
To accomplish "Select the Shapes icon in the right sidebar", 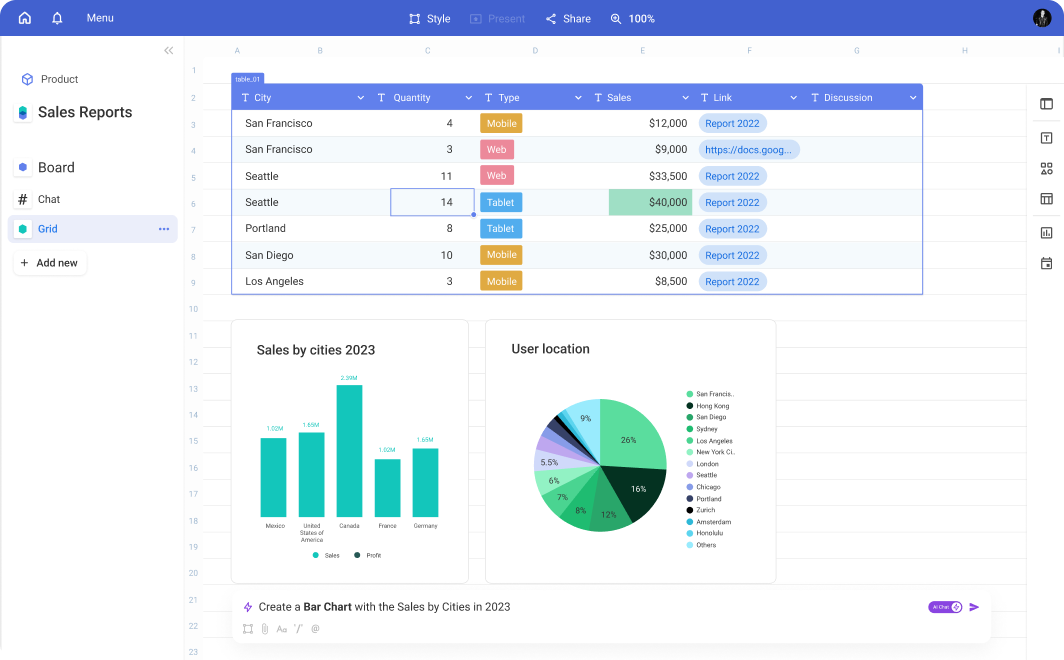I will (1046, 168).
